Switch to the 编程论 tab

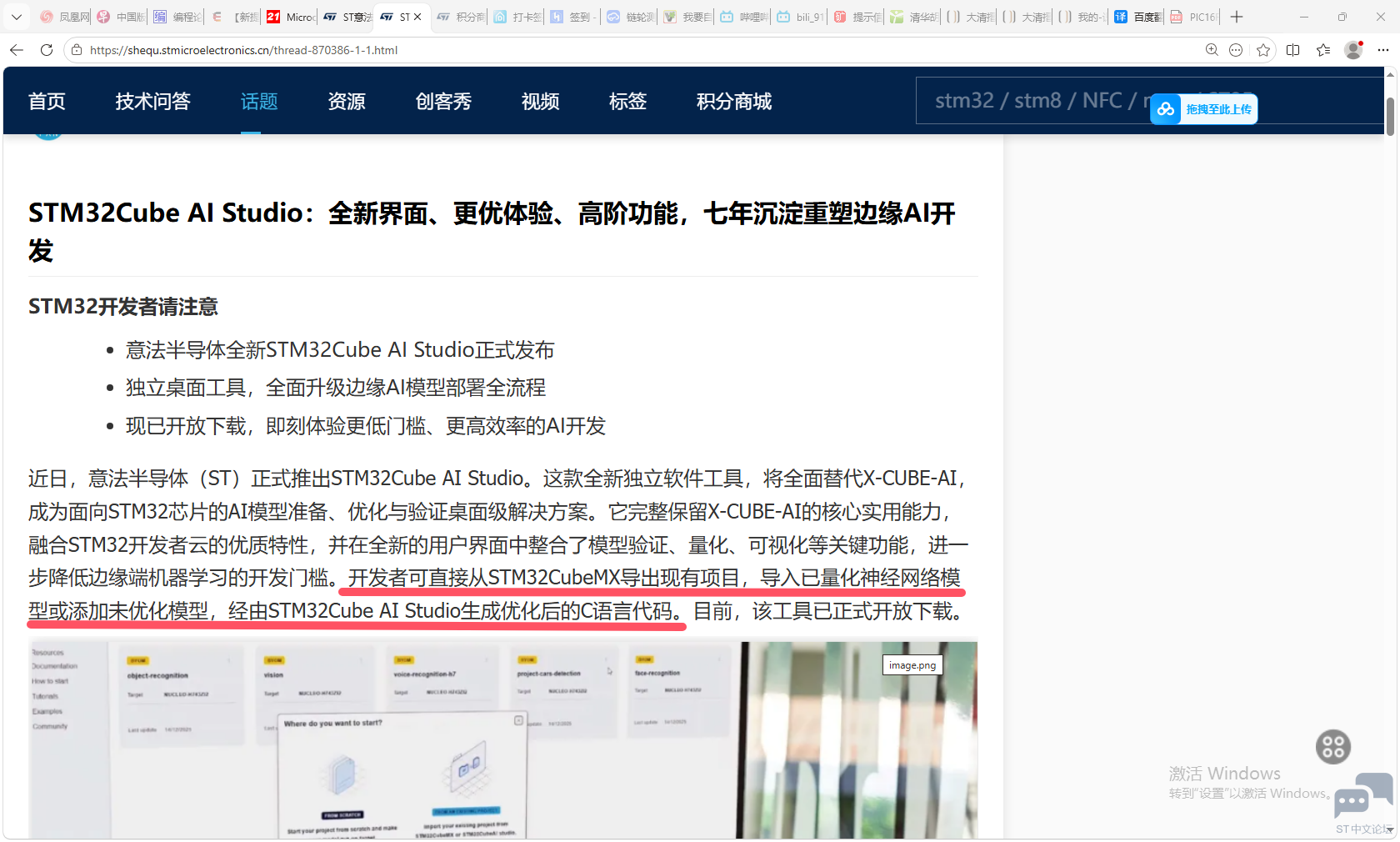click(177, 17)
